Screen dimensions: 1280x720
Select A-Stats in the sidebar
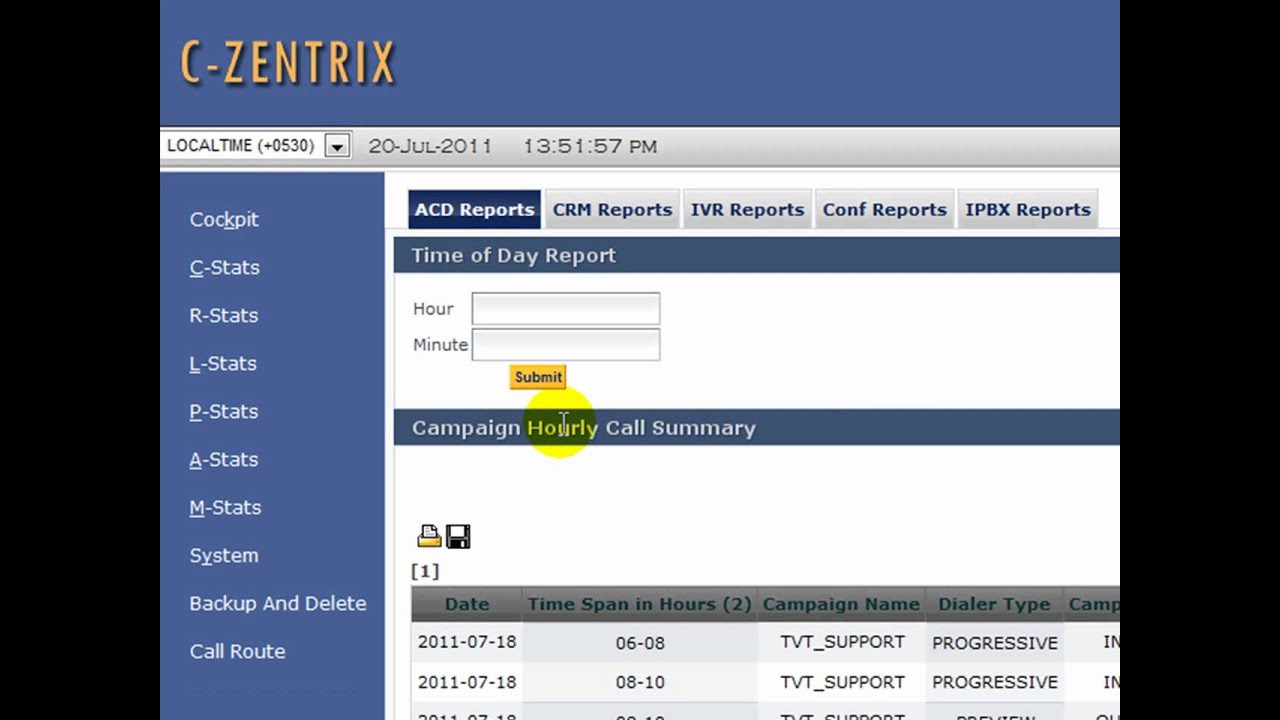tap(223, 459)
